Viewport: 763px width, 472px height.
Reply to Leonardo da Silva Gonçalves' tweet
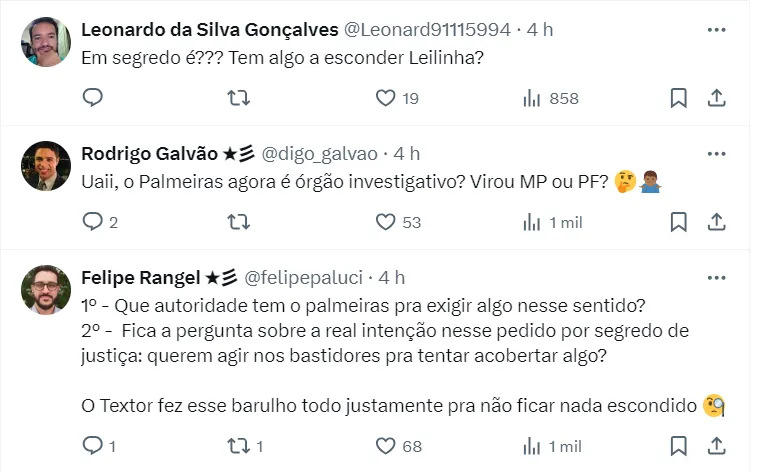tap(93, 98)
